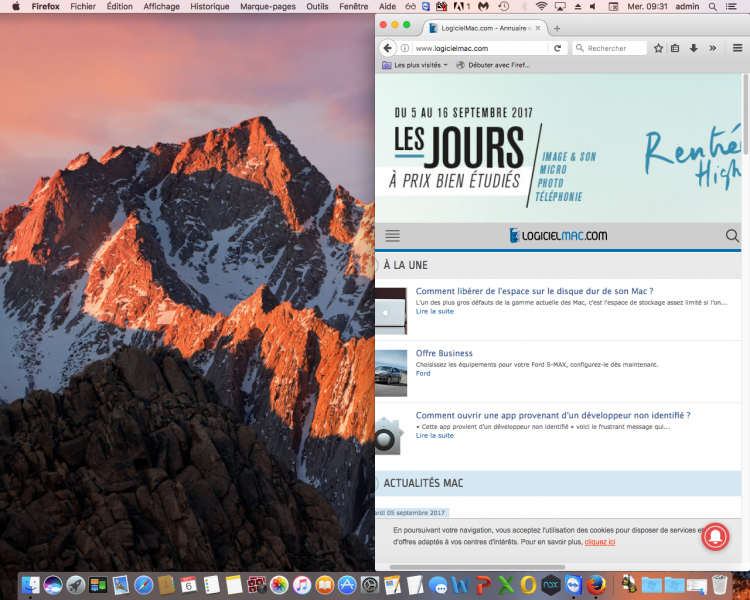Viewport: 750px width, 600px height.
Task: Open the Trash in the dock
Action: tap(719, 585)
